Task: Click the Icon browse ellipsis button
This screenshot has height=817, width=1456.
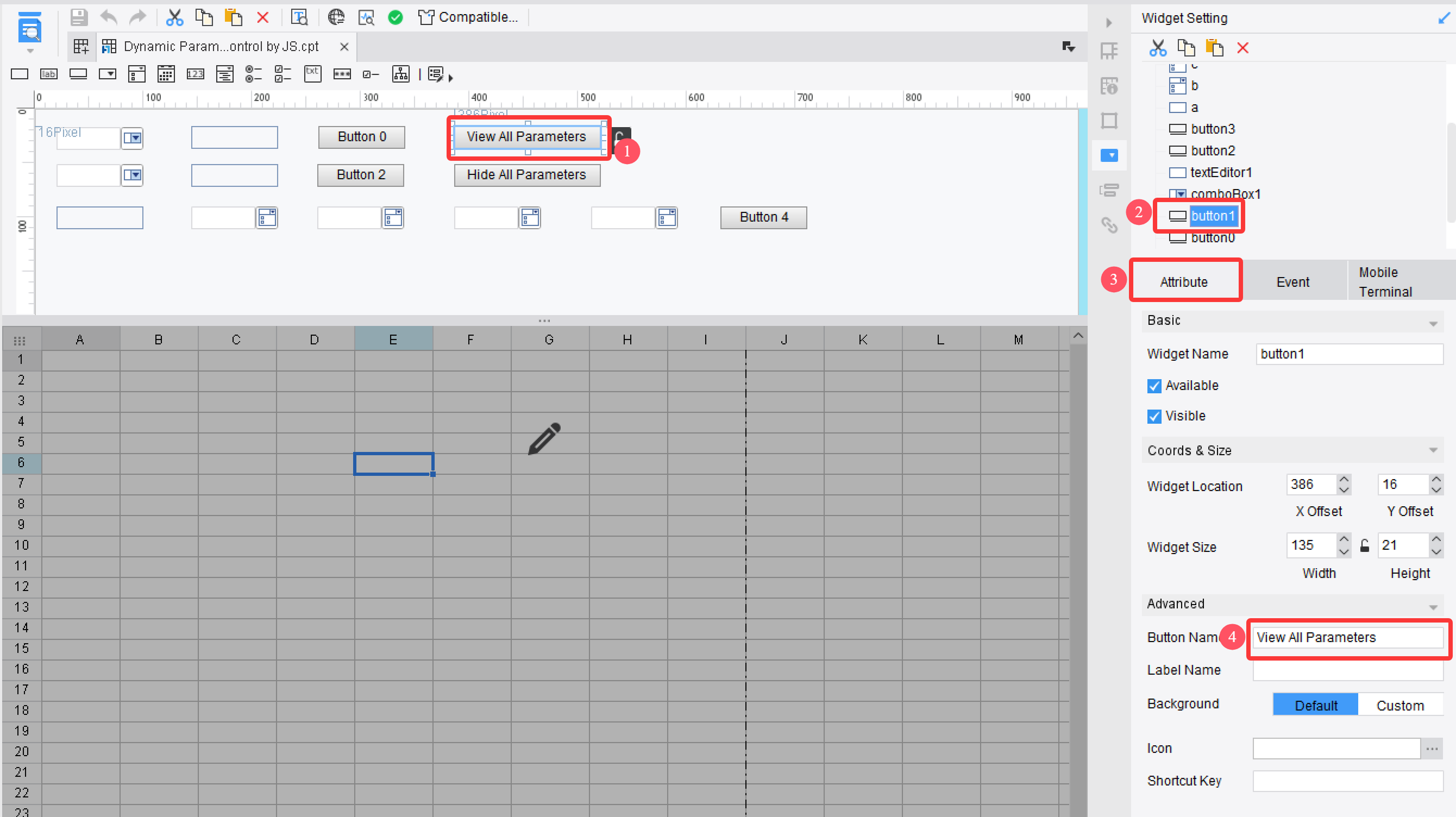Action: click(x=1432, y=749)
